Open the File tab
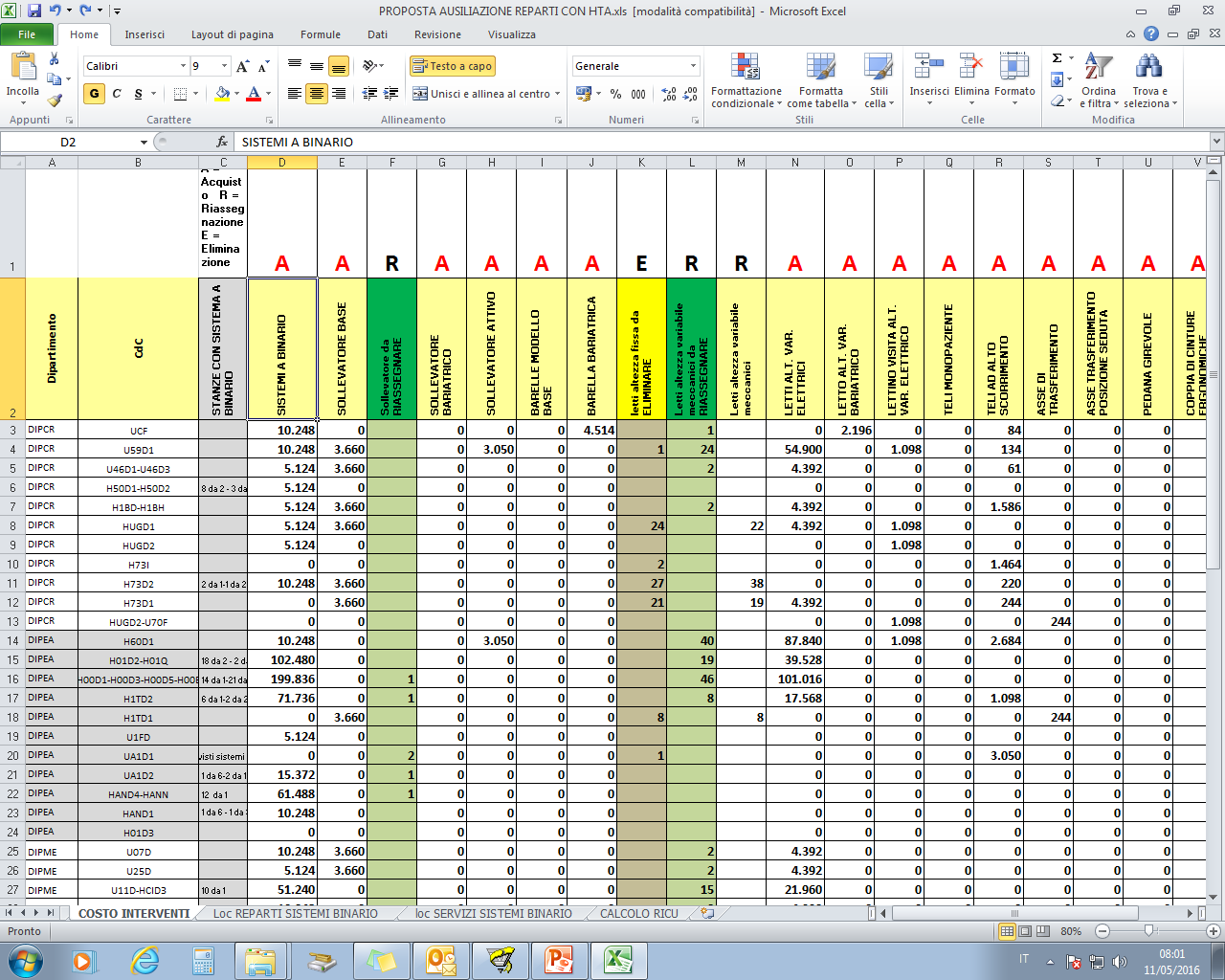Screen dimensions: 1225x980 [27, 34]
